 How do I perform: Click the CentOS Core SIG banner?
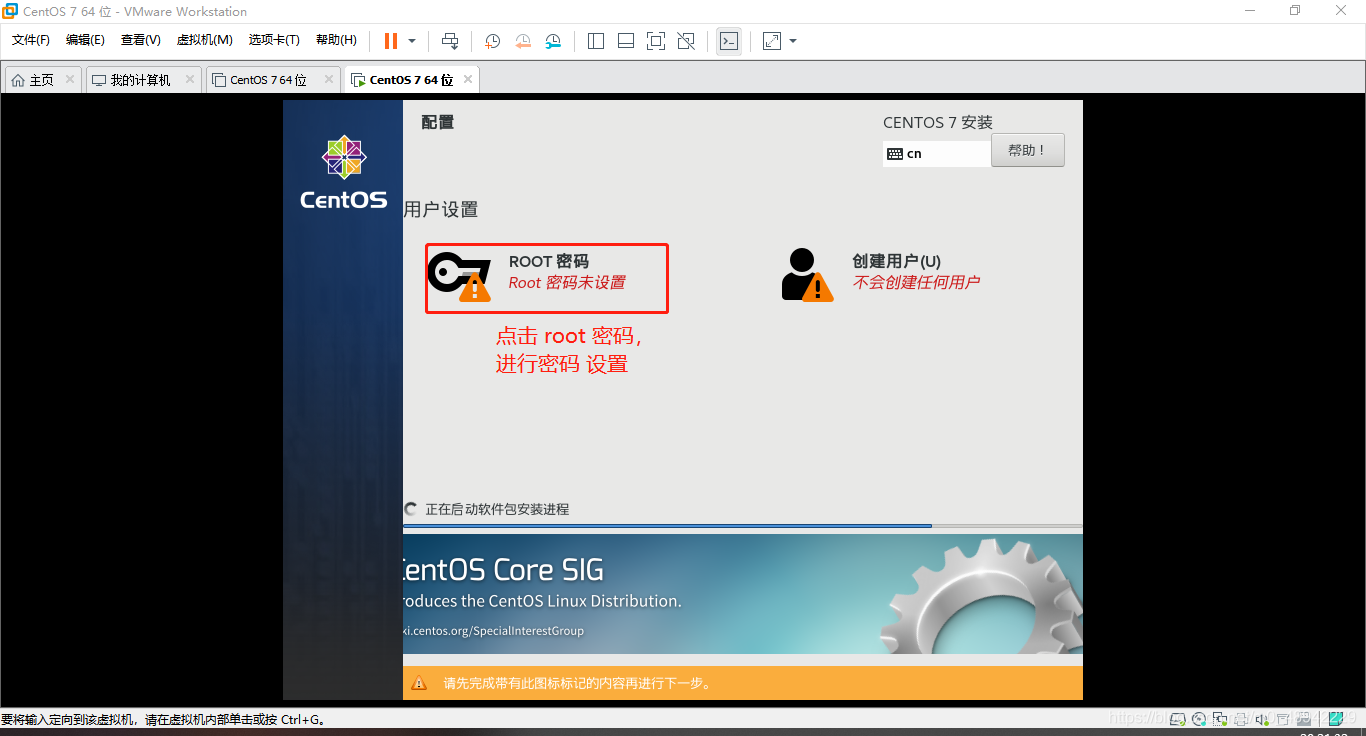pyautogui.click(x=743, y=594)
